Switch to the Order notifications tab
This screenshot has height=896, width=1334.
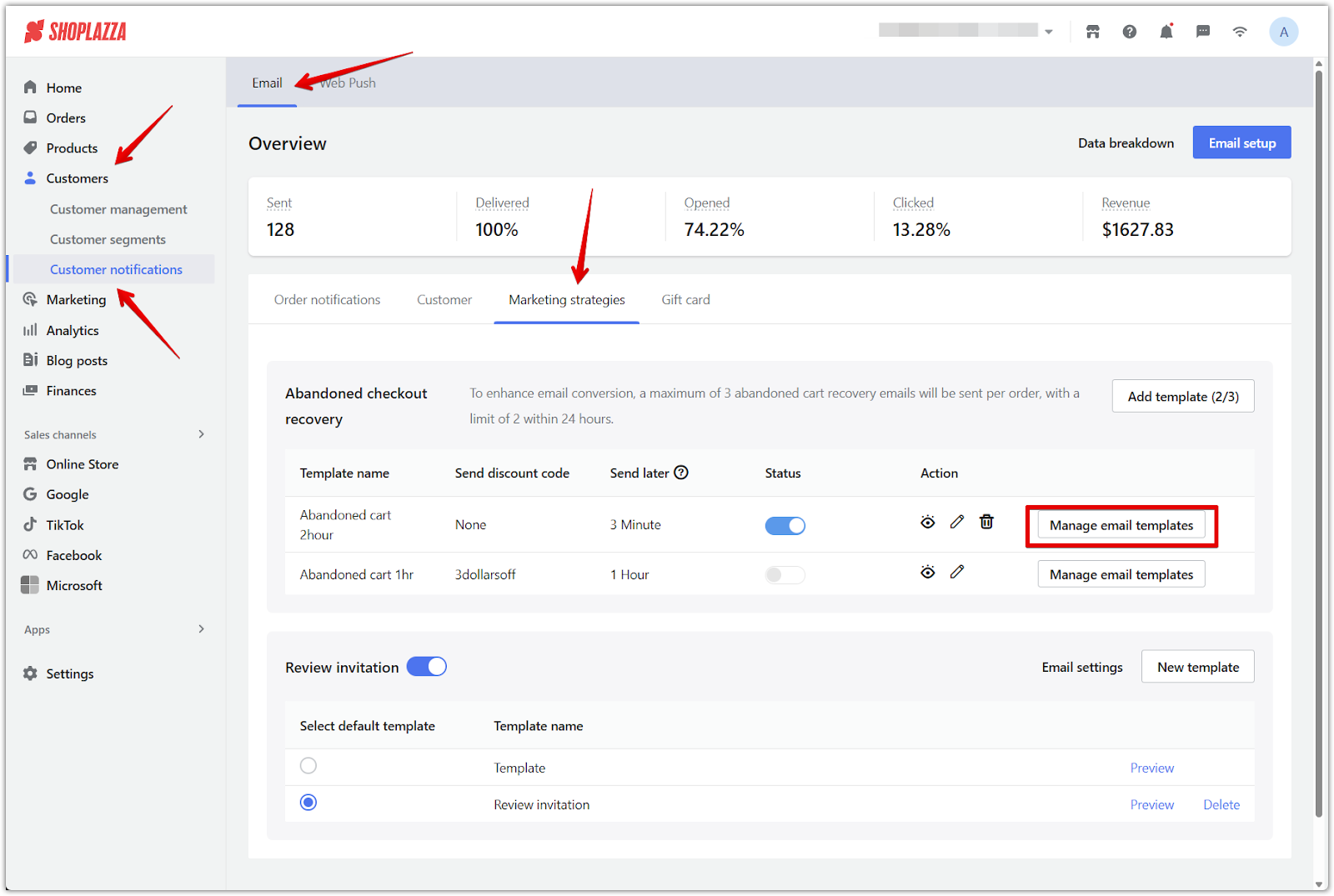click(x=327, y=300)
